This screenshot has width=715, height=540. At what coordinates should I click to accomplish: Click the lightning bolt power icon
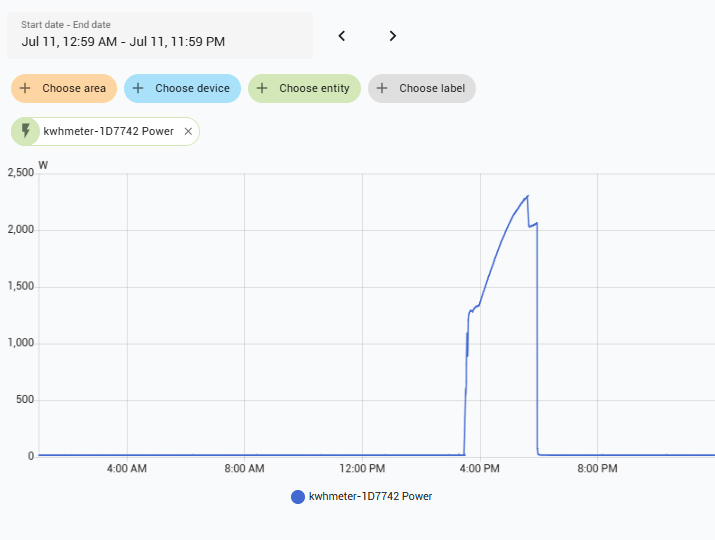tap(26, 131)
